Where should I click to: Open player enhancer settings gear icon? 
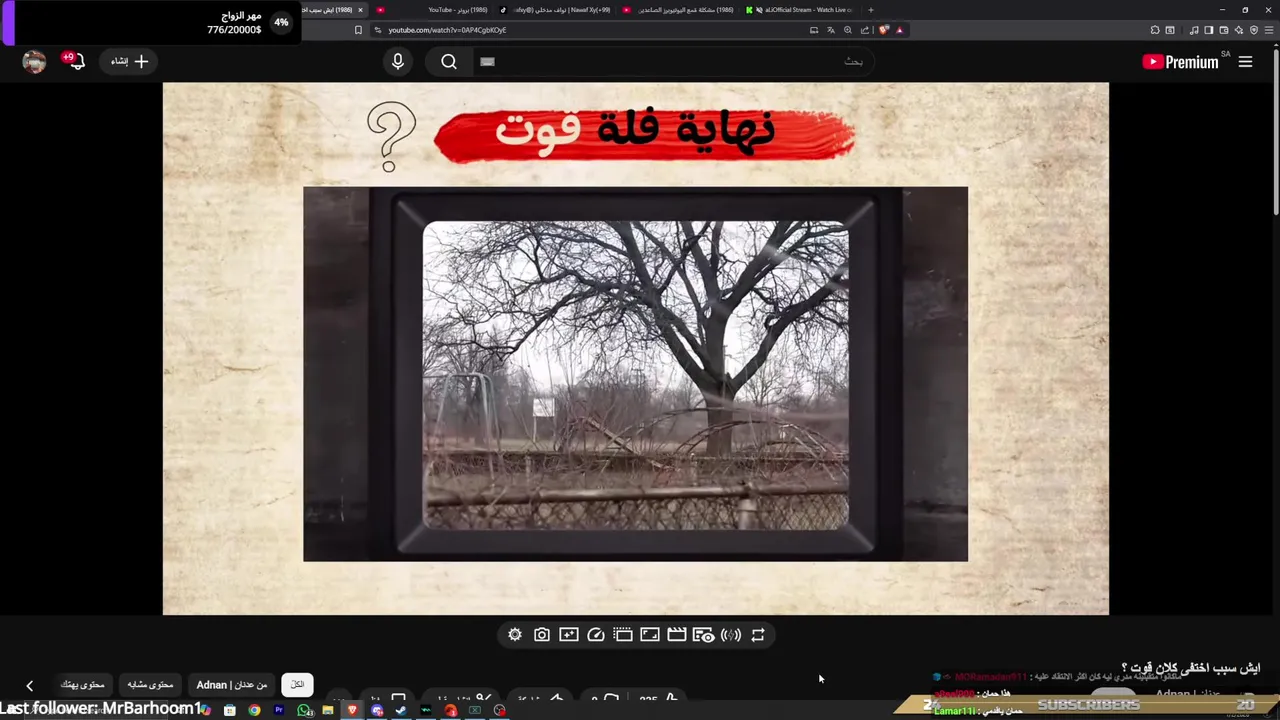point(515,635)
